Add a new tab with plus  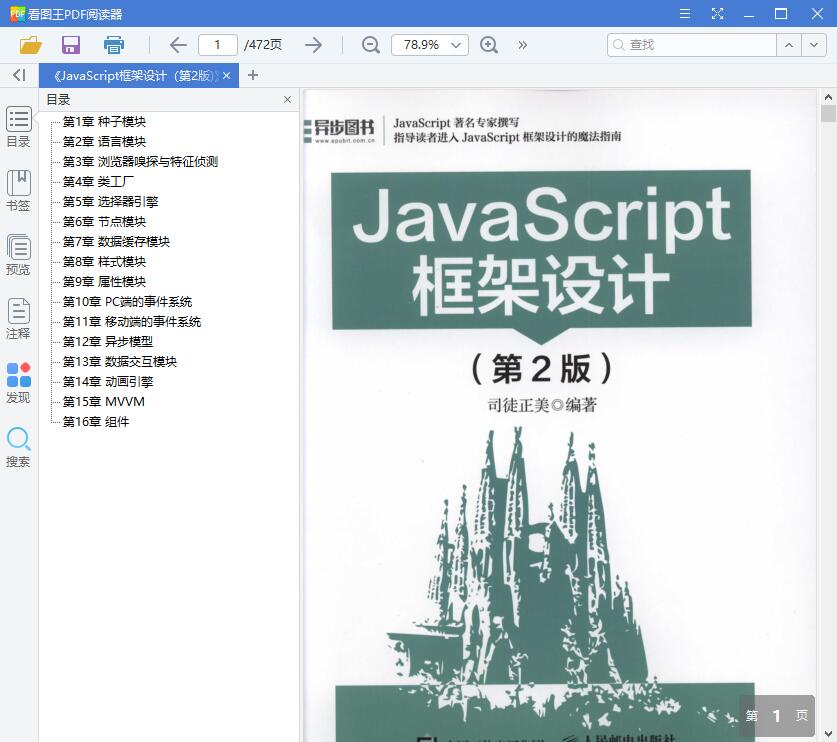[253, 76]
